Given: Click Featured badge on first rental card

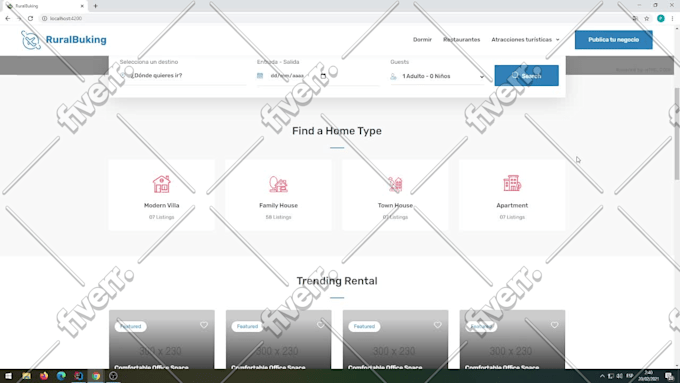Looking at the screenshot, I should [x=131, y=326].
